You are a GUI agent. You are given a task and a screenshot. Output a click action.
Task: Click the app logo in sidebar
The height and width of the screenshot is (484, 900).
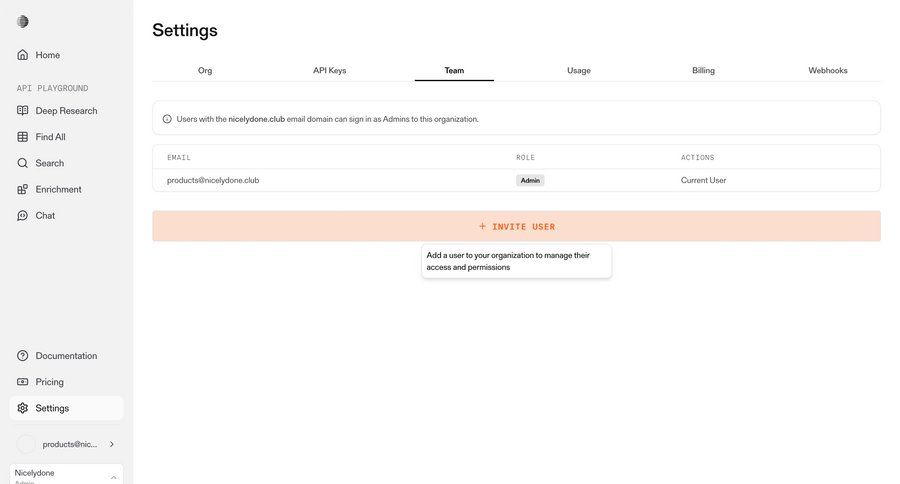(23, 22)
